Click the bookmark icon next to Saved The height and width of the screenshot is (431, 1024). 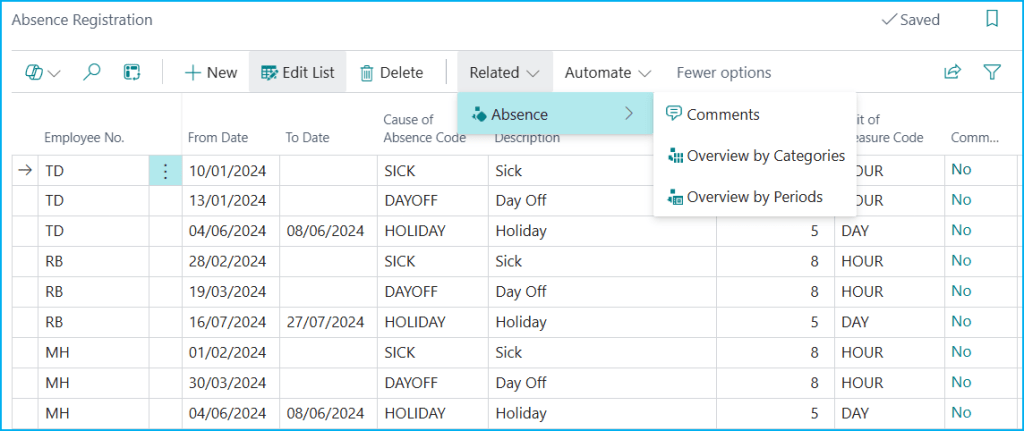click(992, 19)
